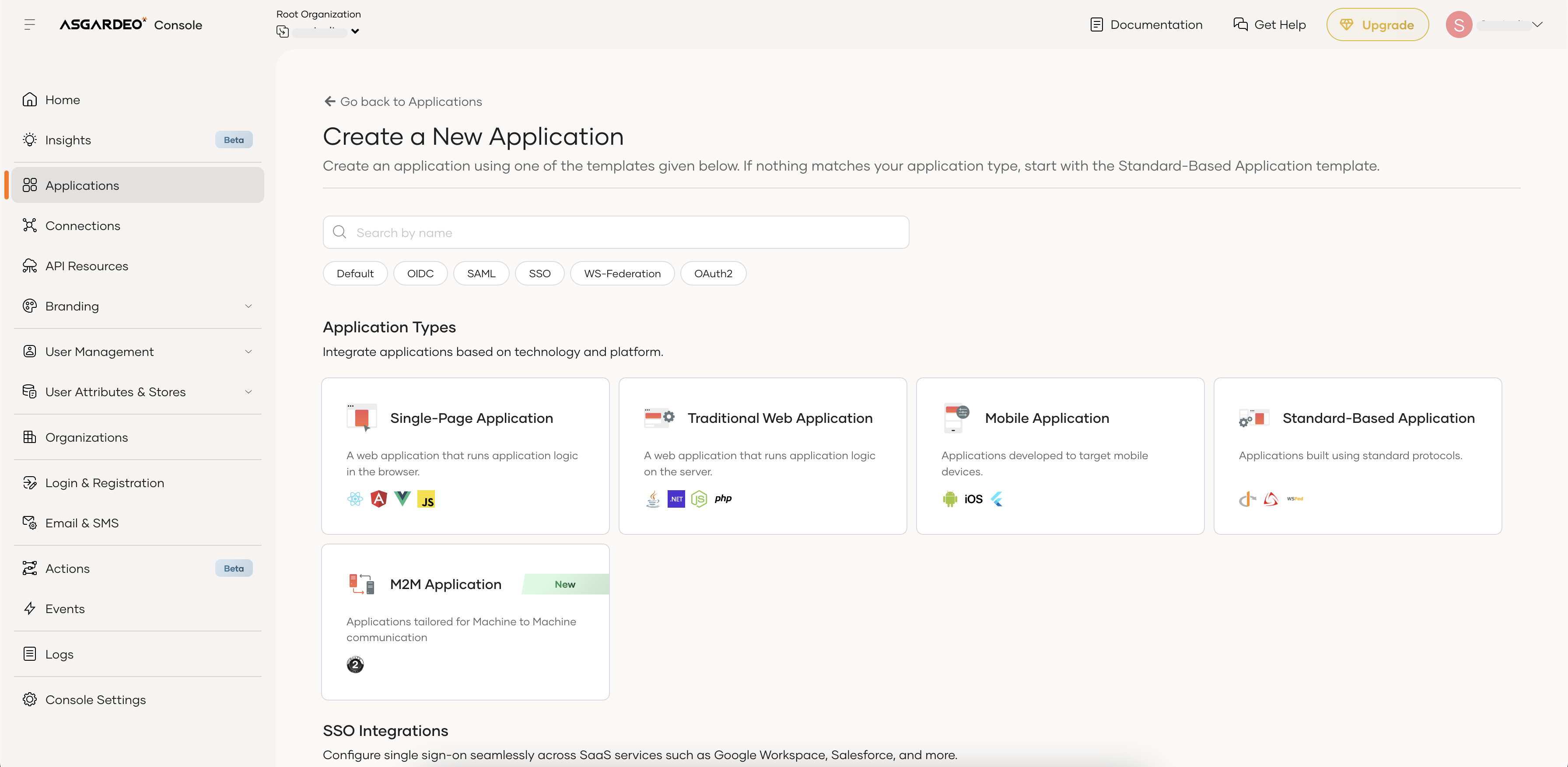1568x767 pixels.
Task: Expand User Management chevron
Action: [248, 352]
